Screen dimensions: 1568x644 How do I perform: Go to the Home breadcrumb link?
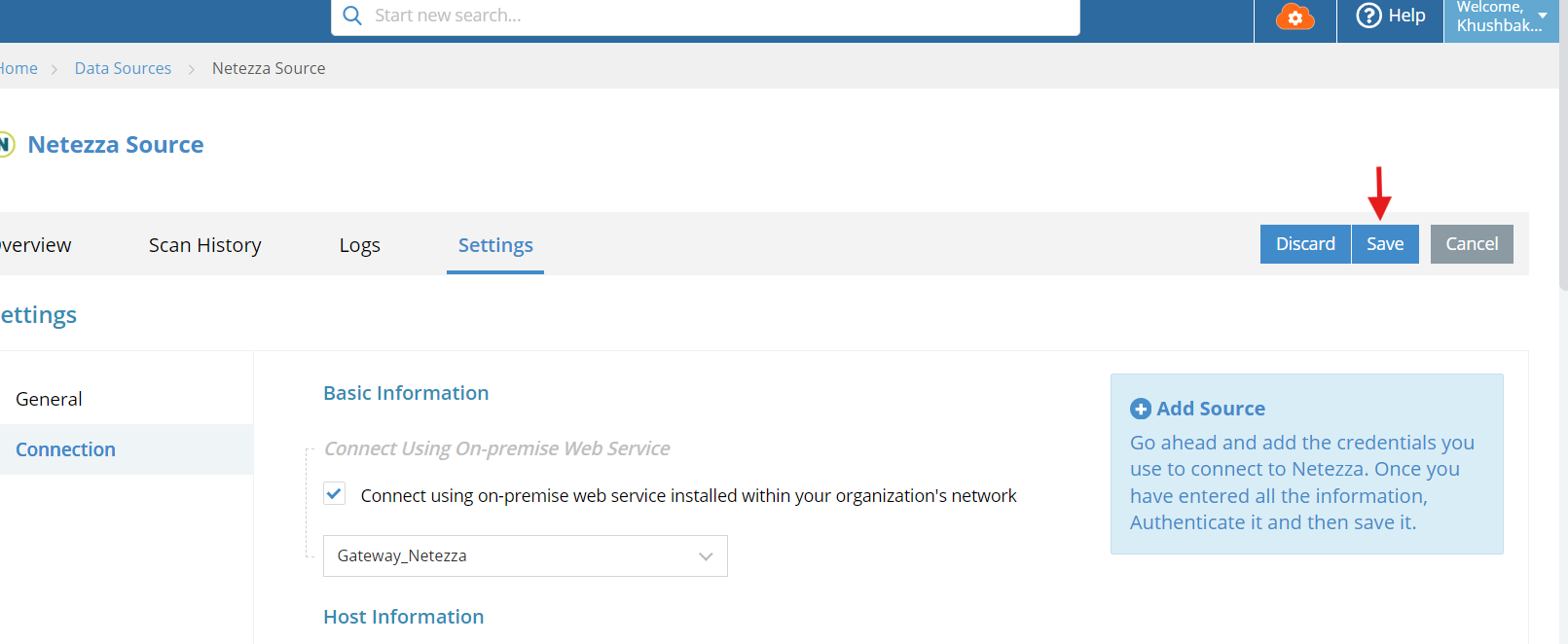tap(18, 68)
